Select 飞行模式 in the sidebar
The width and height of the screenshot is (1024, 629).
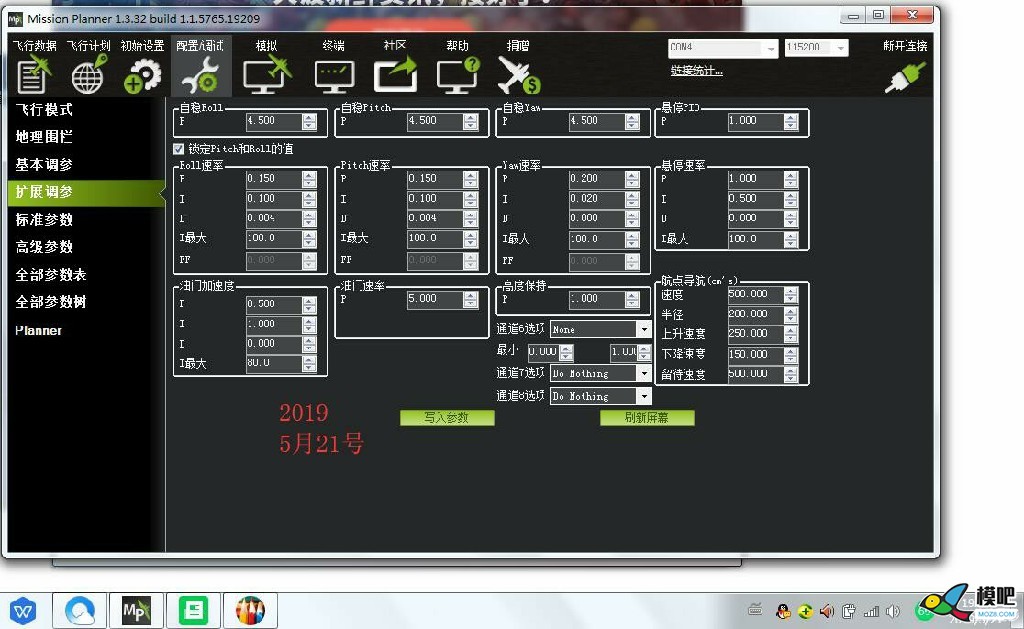click(44, 110)
